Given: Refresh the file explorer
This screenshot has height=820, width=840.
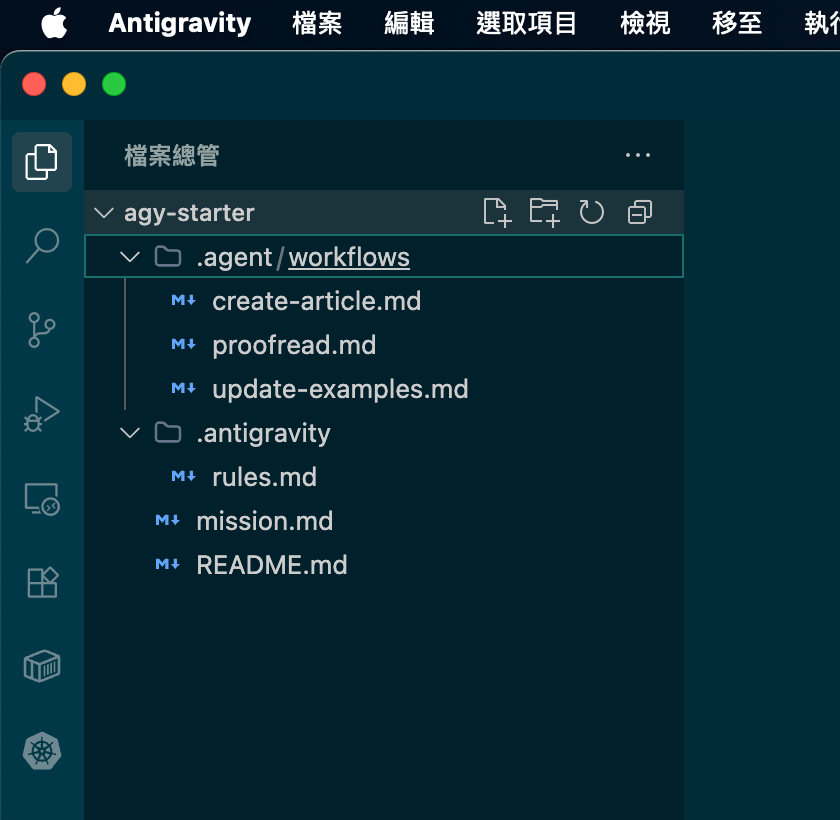Looking at the screenshot, I should (591, 212).
